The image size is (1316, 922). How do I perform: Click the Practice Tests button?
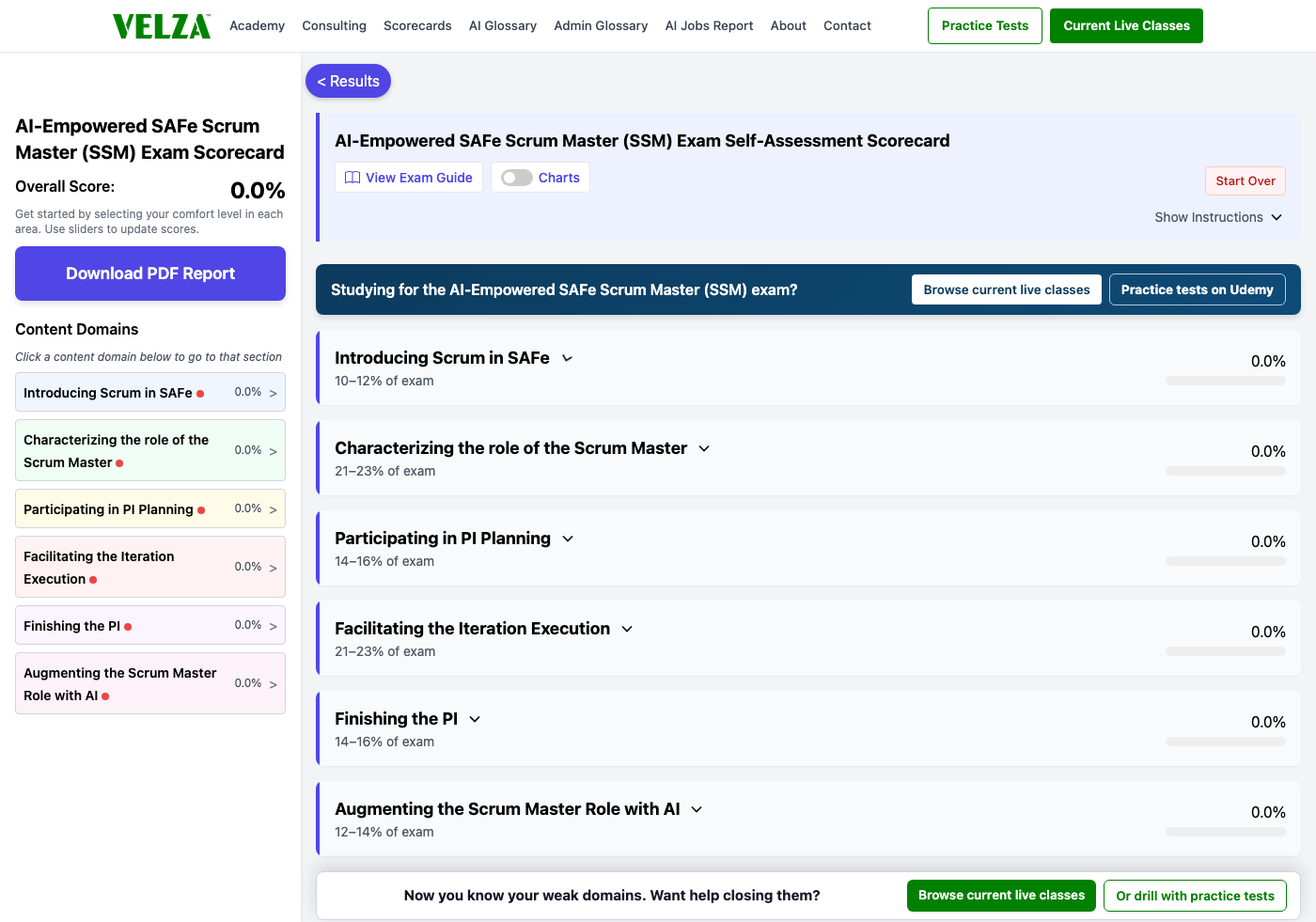tap(985, 25)
